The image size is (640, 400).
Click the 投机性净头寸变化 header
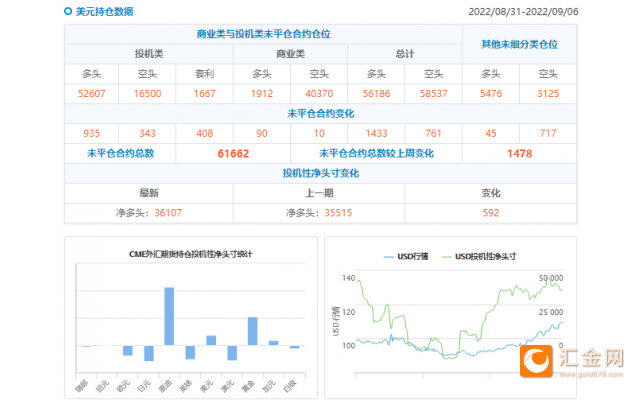coord(320,173)
